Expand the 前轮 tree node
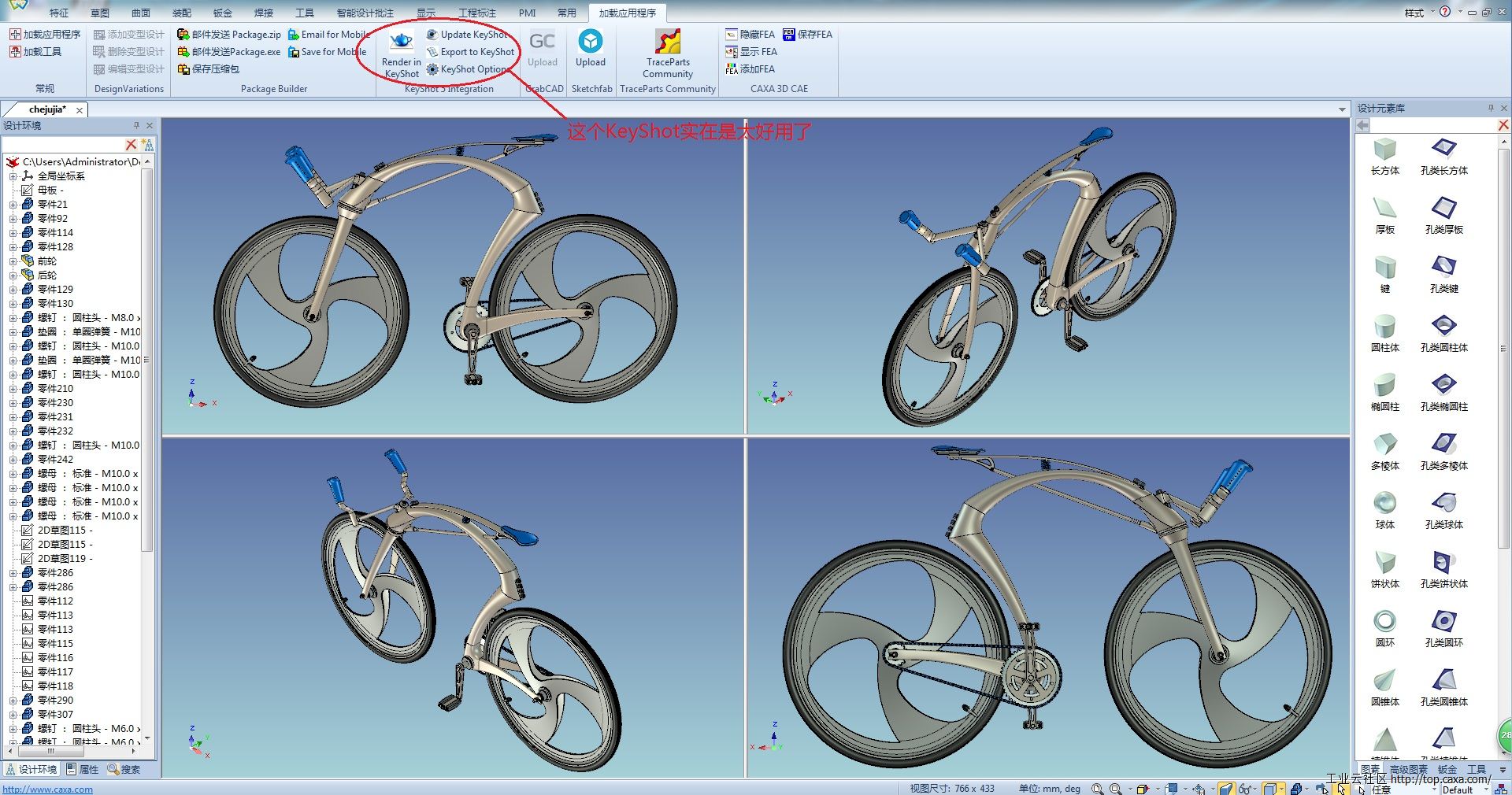Screen dimensions: 1512x795 13,261
